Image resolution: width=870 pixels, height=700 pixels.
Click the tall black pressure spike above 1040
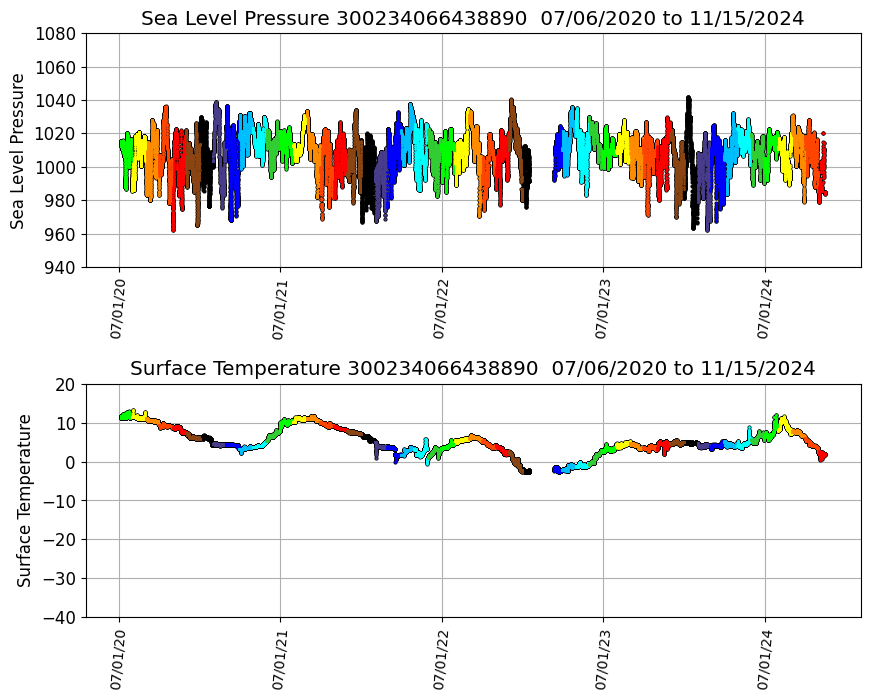[688, 101]
